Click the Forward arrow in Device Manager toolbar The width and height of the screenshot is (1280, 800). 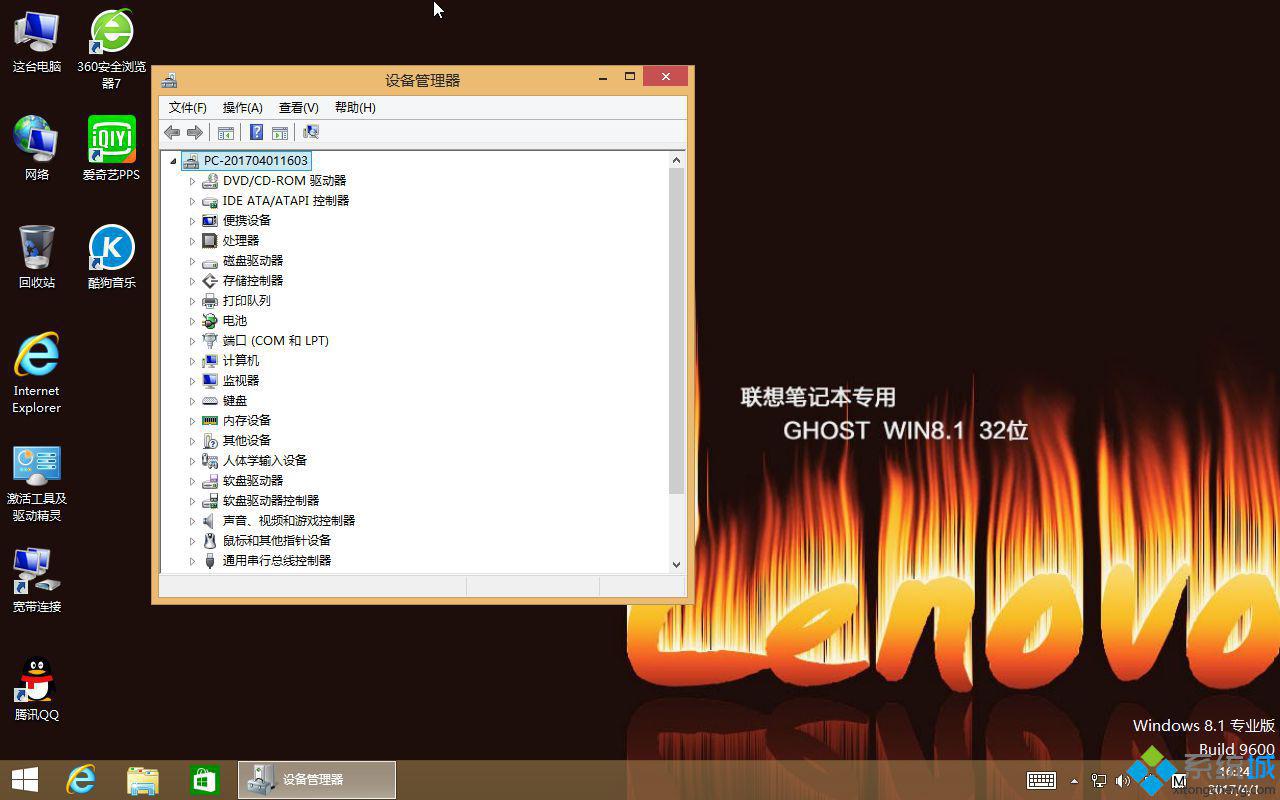195,132
